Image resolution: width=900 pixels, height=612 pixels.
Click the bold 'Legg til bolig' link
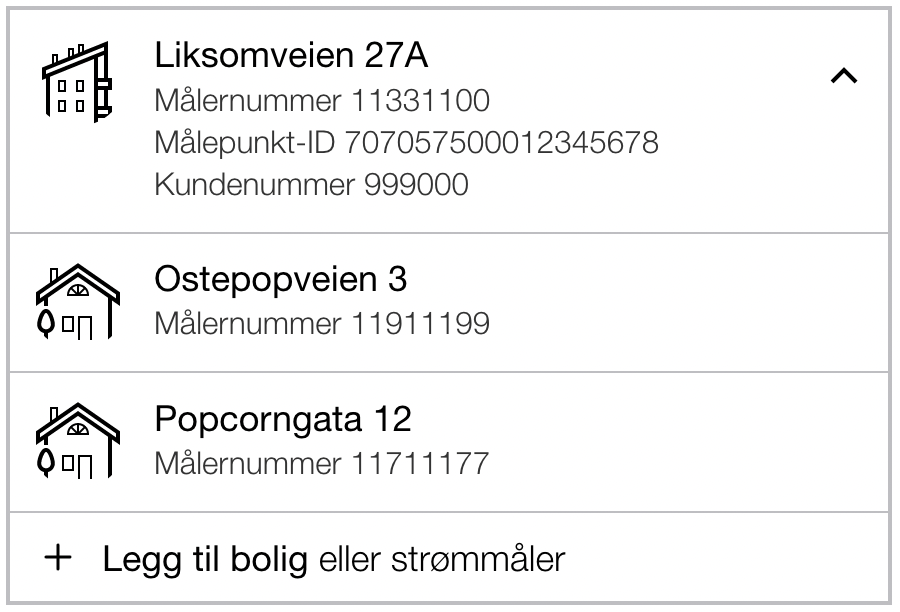[205, 559]
